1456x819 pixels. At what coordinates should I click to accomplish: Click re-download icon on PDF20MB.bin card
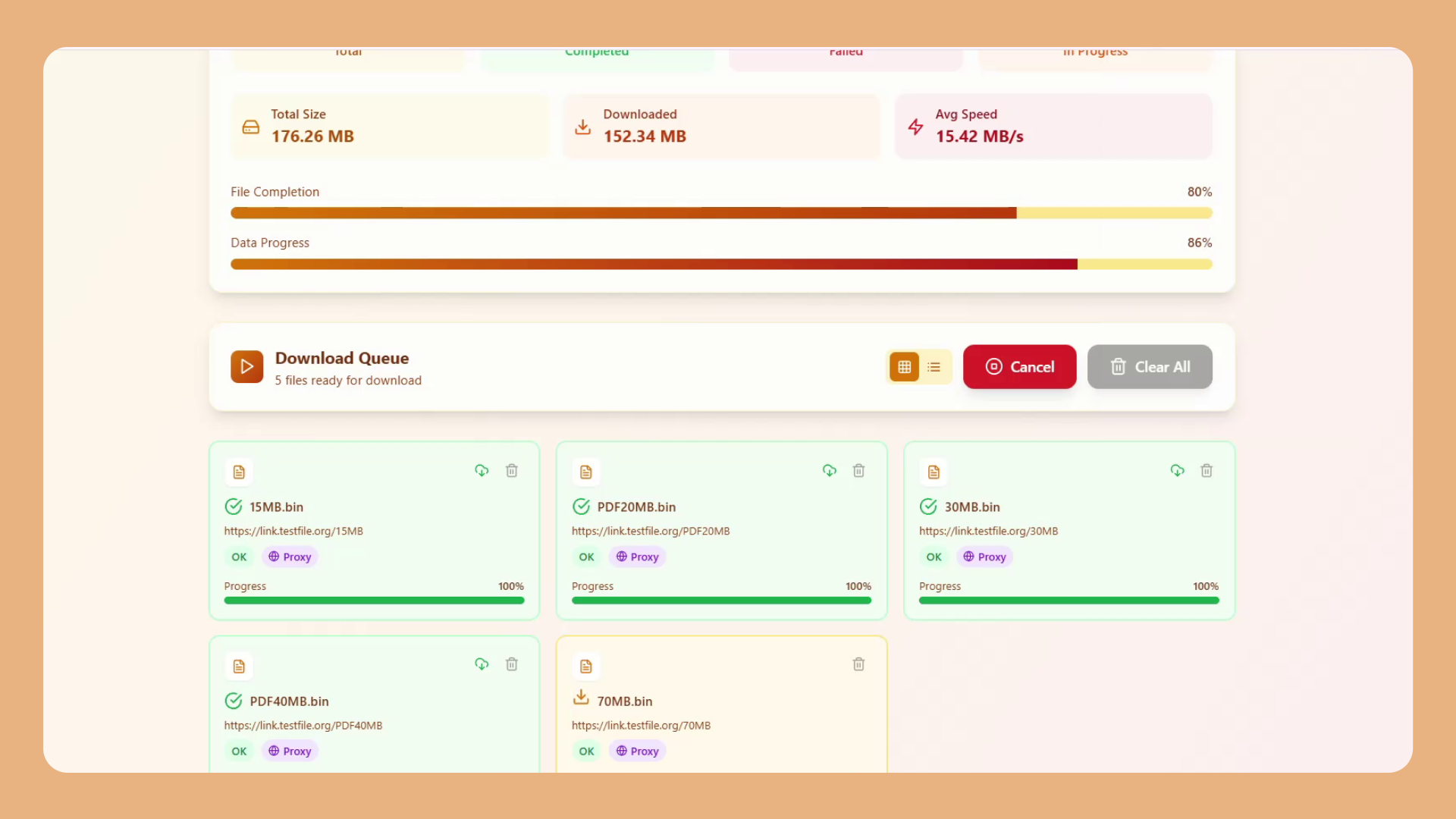[x=829, y=471]
